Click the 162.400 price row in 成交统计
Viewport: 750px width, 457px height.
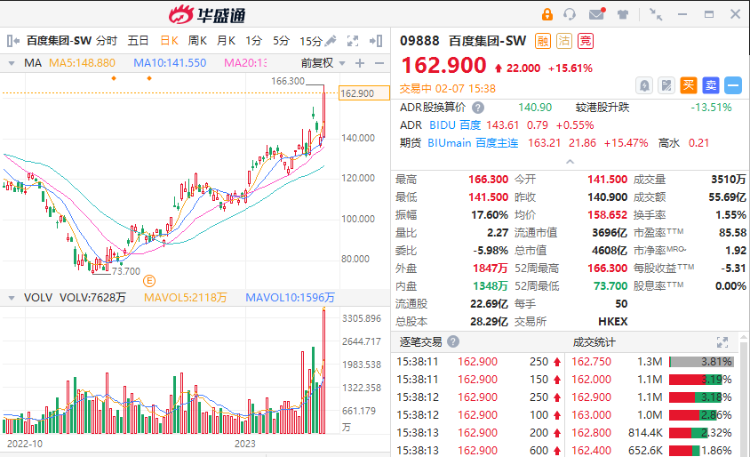pyautogui.click(x=651, y=450)
